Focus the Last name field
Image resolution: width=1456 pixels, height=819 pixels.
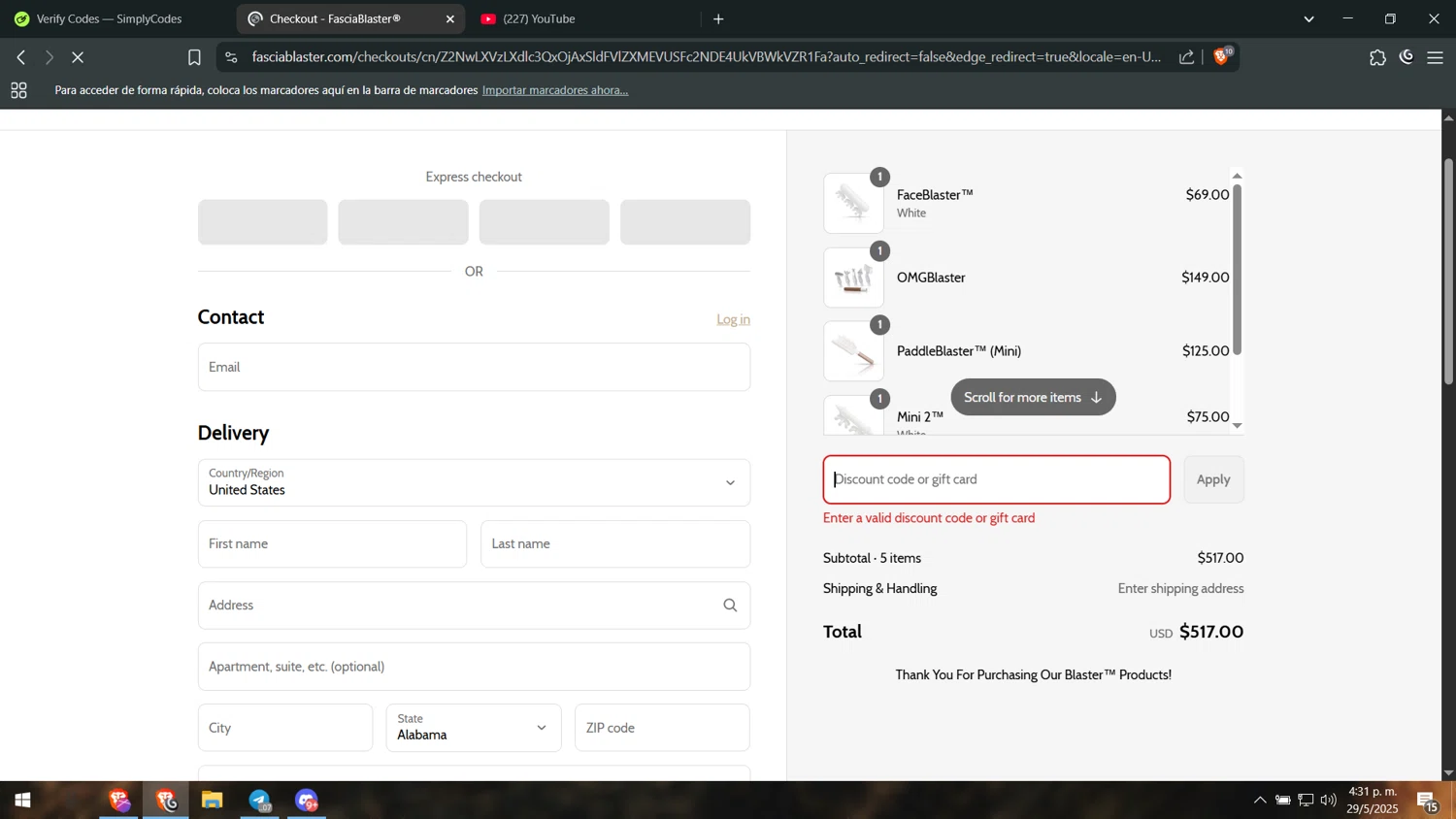click(615, 543)
